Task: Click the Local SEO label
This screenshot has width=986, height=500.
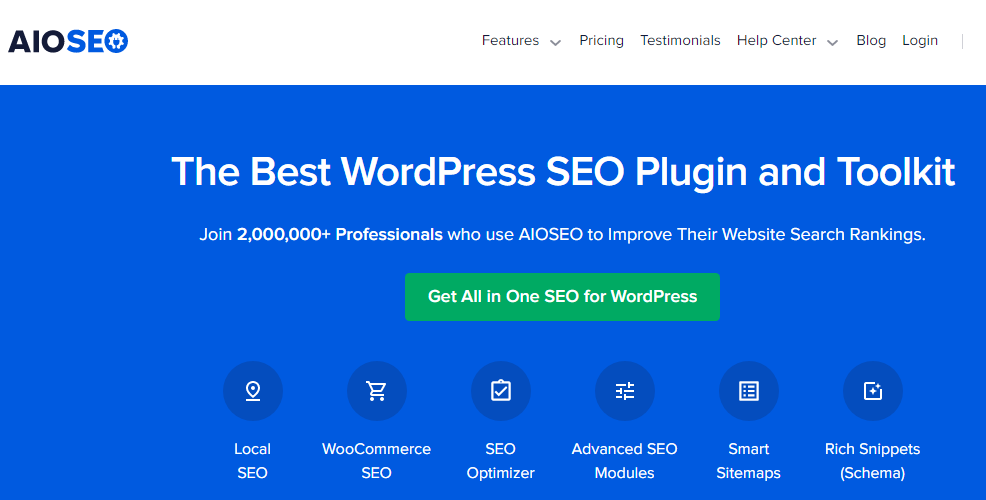Action: point(252,460)
